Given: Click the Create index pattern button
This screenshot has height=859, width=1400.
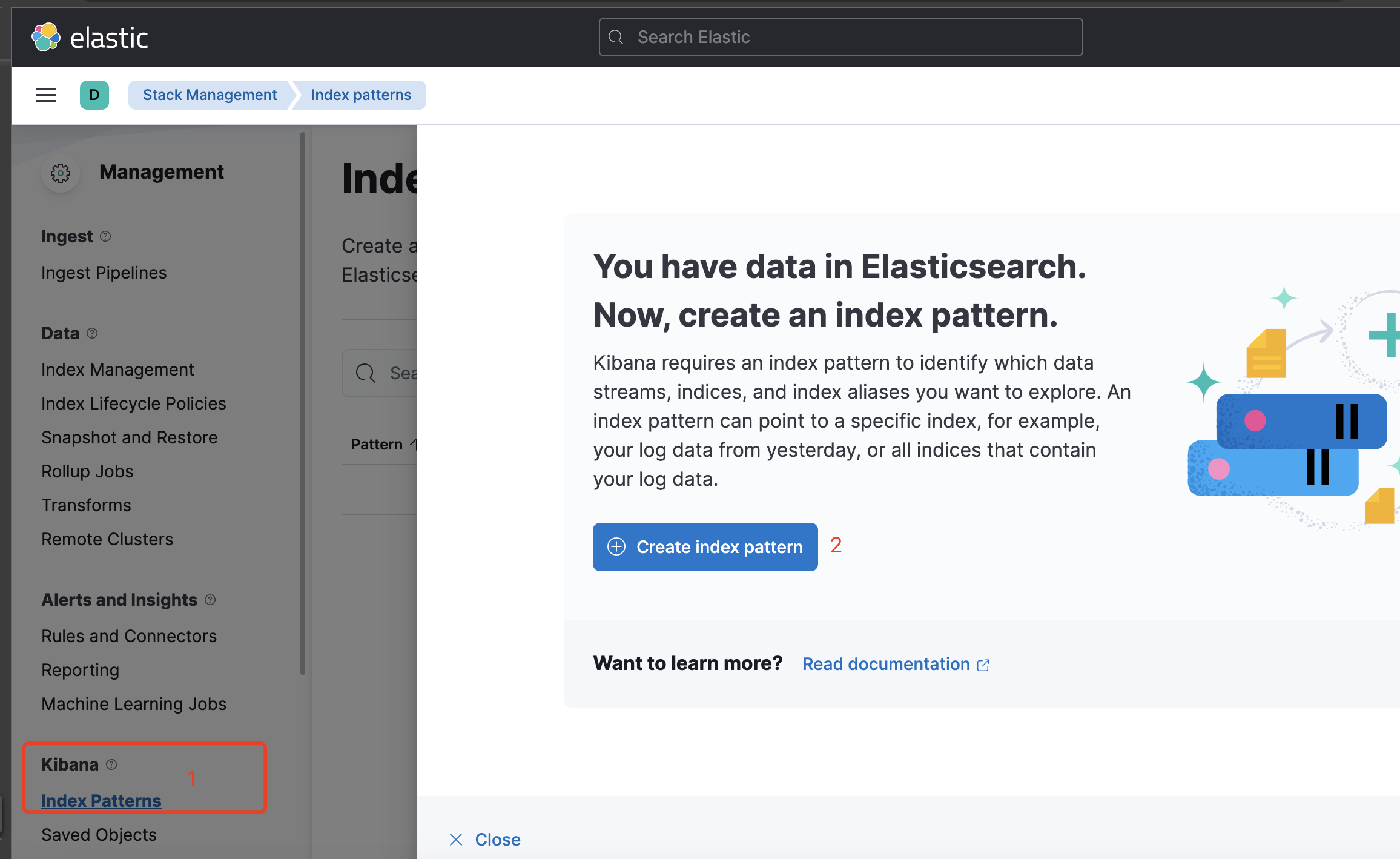Looking at the screenshot, I should [x=705, y=547].
